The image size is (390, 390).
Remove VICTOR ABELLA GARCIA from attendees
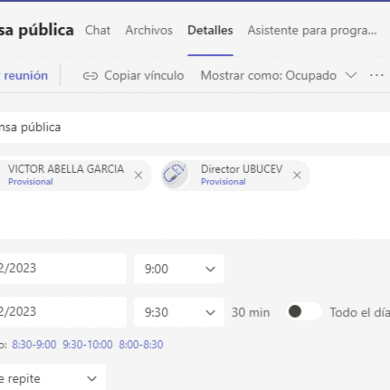pos(138,175)
